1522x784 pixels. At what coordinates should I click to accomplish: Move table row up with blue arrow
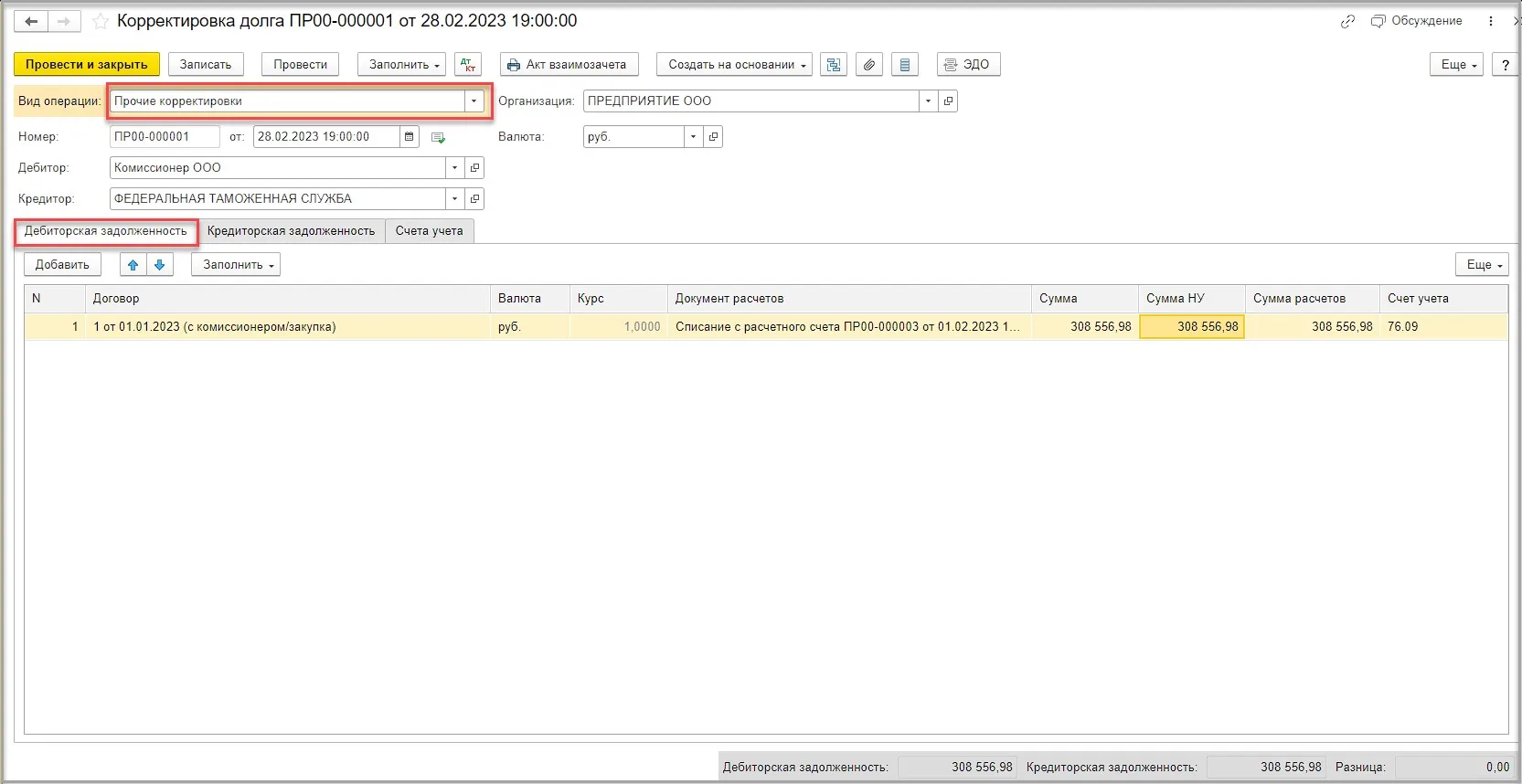[133, 265]
